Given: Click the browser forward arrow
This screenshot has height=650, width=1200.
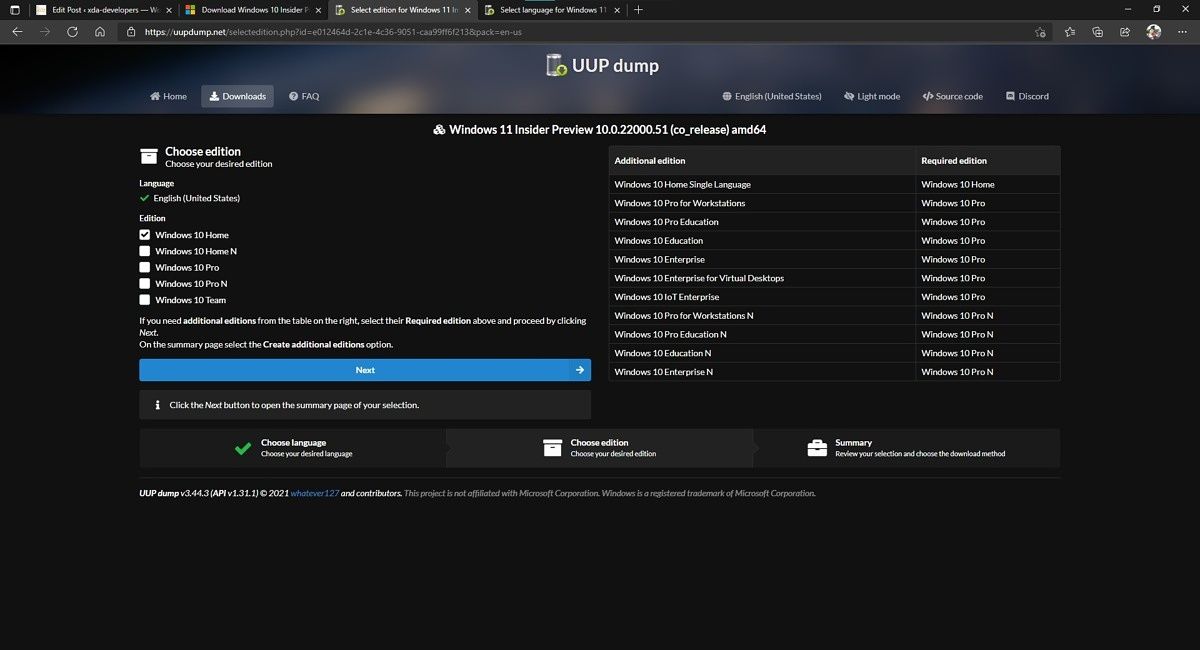Looking at the screenshot, I should [45, 31].
